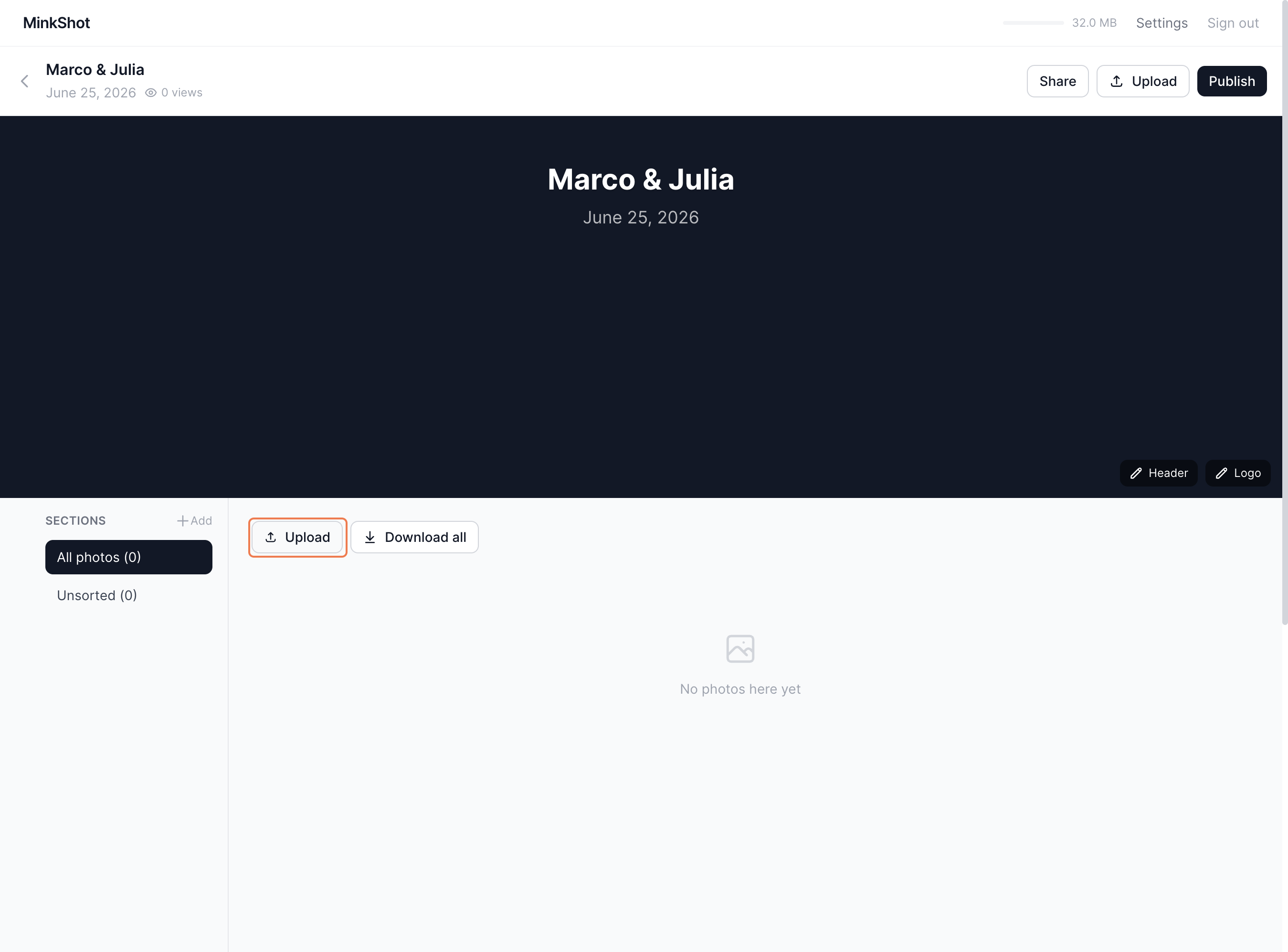1288x952 pixels.
Task: Activate the highlighted Upload button in the gallery area
Action: pyautogui.click(x=297, y=537)
